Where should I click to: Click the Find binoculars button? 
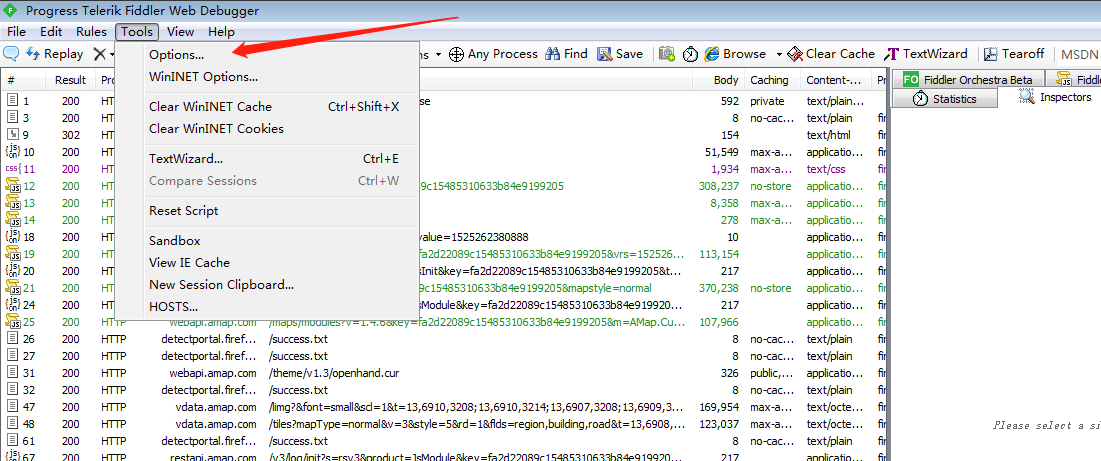coord(567,54)
